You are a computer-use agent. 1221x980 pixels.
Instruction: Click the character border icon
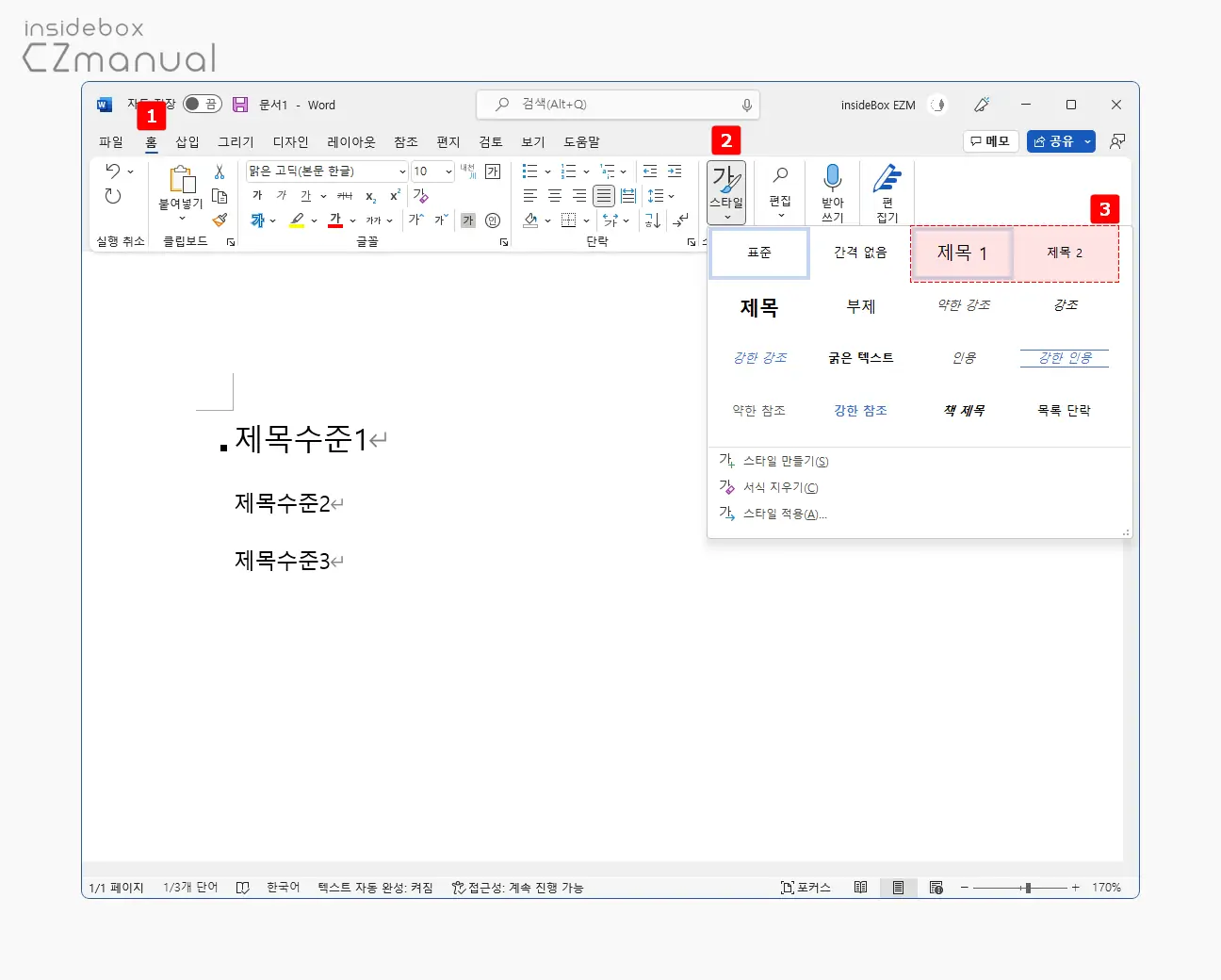493,171
